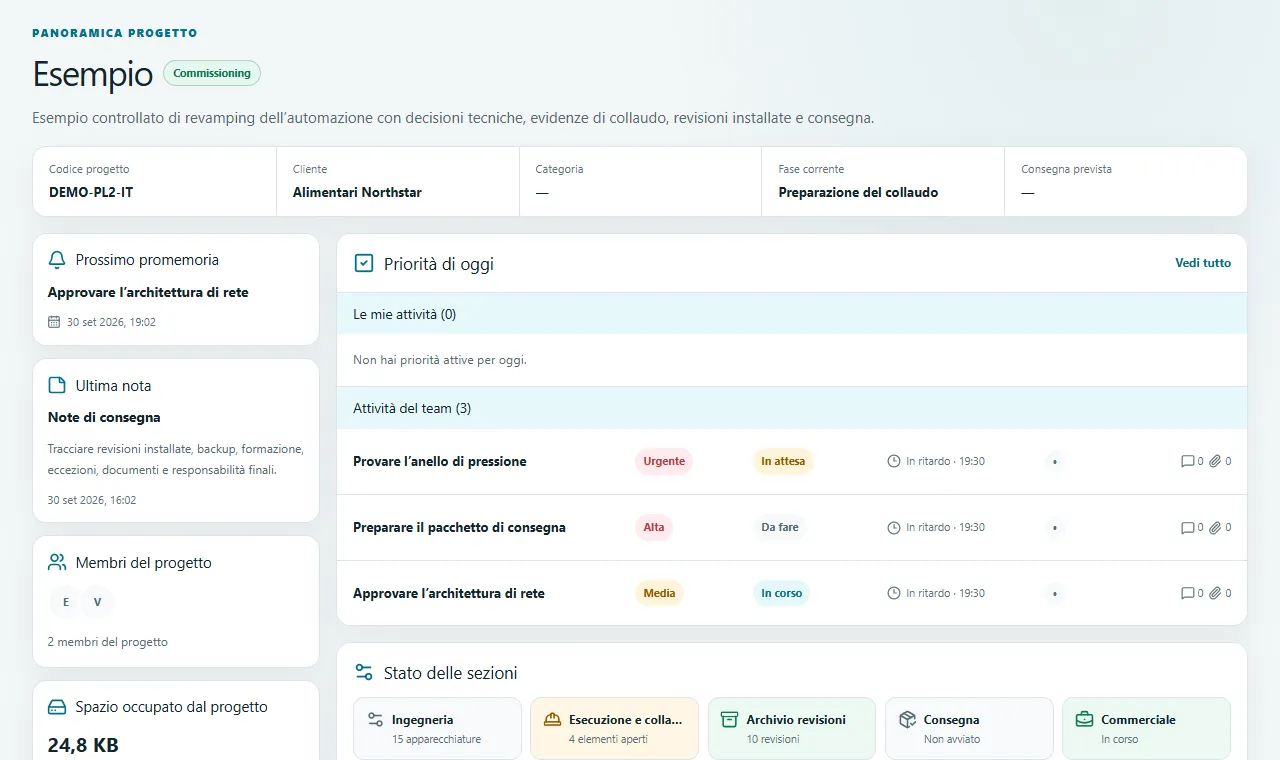The width and height of the screenshot is (1280, 760).
Task: Click the DEMO-PL2-IT project code
Action: click(91, 192)
